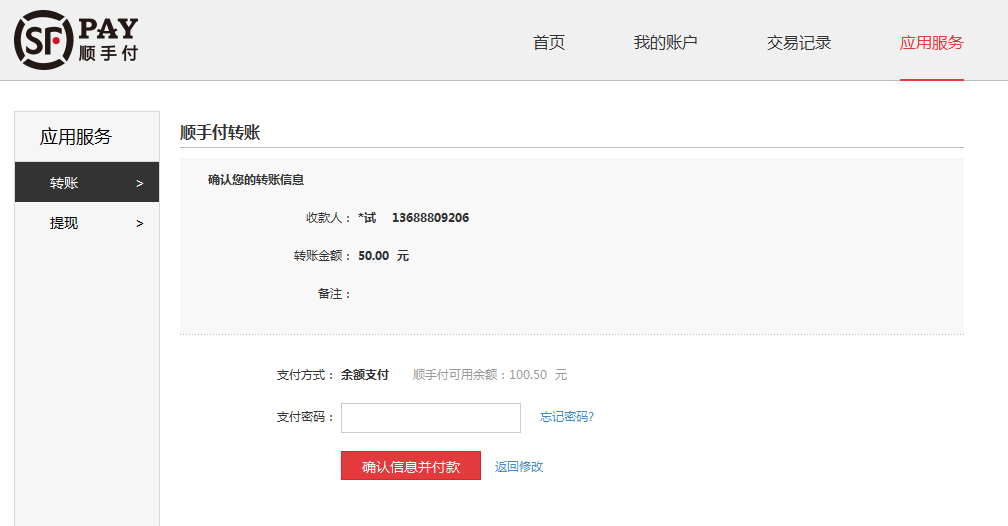Click the SF Pay circular logo icon
Image resolution: width=1008 pixels, height=526 pixels.
44,40
